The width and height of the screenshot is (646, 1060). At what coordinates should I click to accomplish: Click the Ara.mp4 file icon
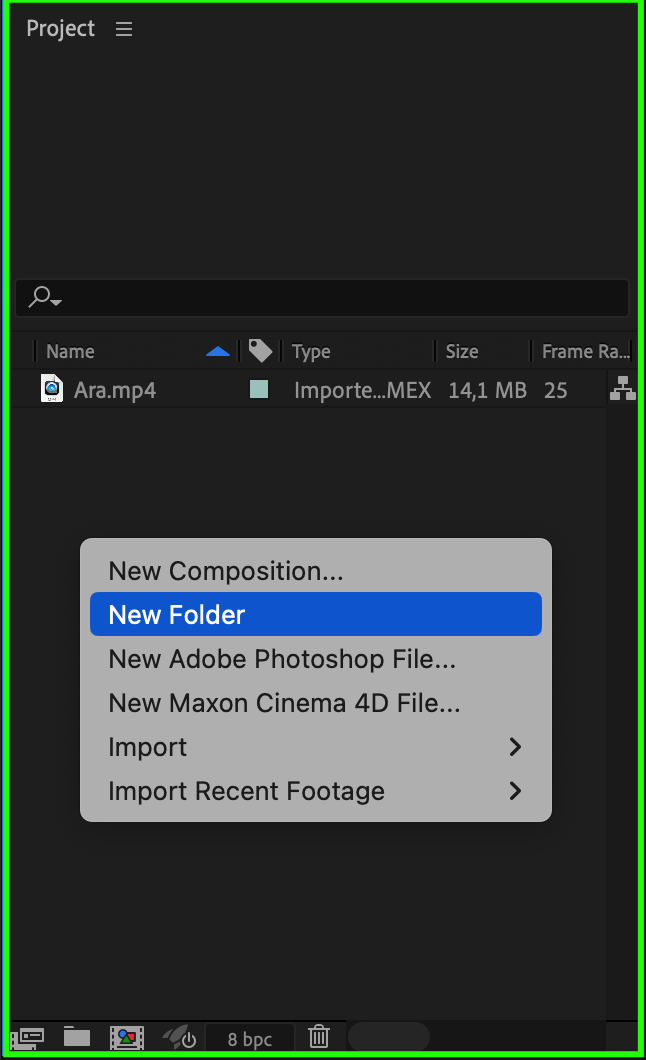[x=52, y=389]
